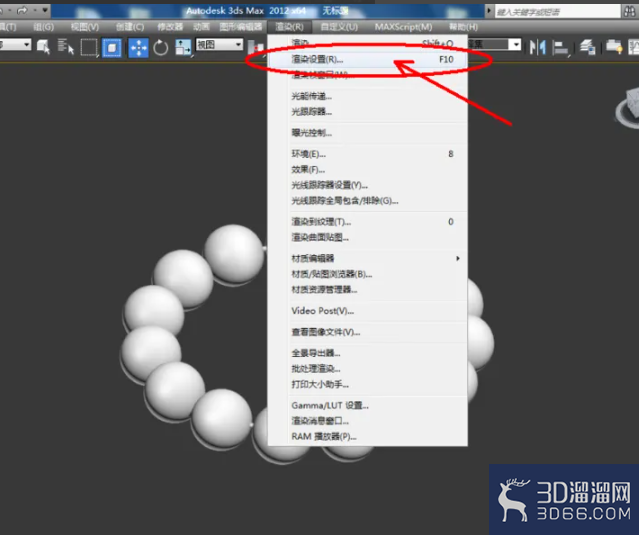Open the Graphite ribbon toggle icon
Viewport: 639px width, 535px height.
click(614, 47)
